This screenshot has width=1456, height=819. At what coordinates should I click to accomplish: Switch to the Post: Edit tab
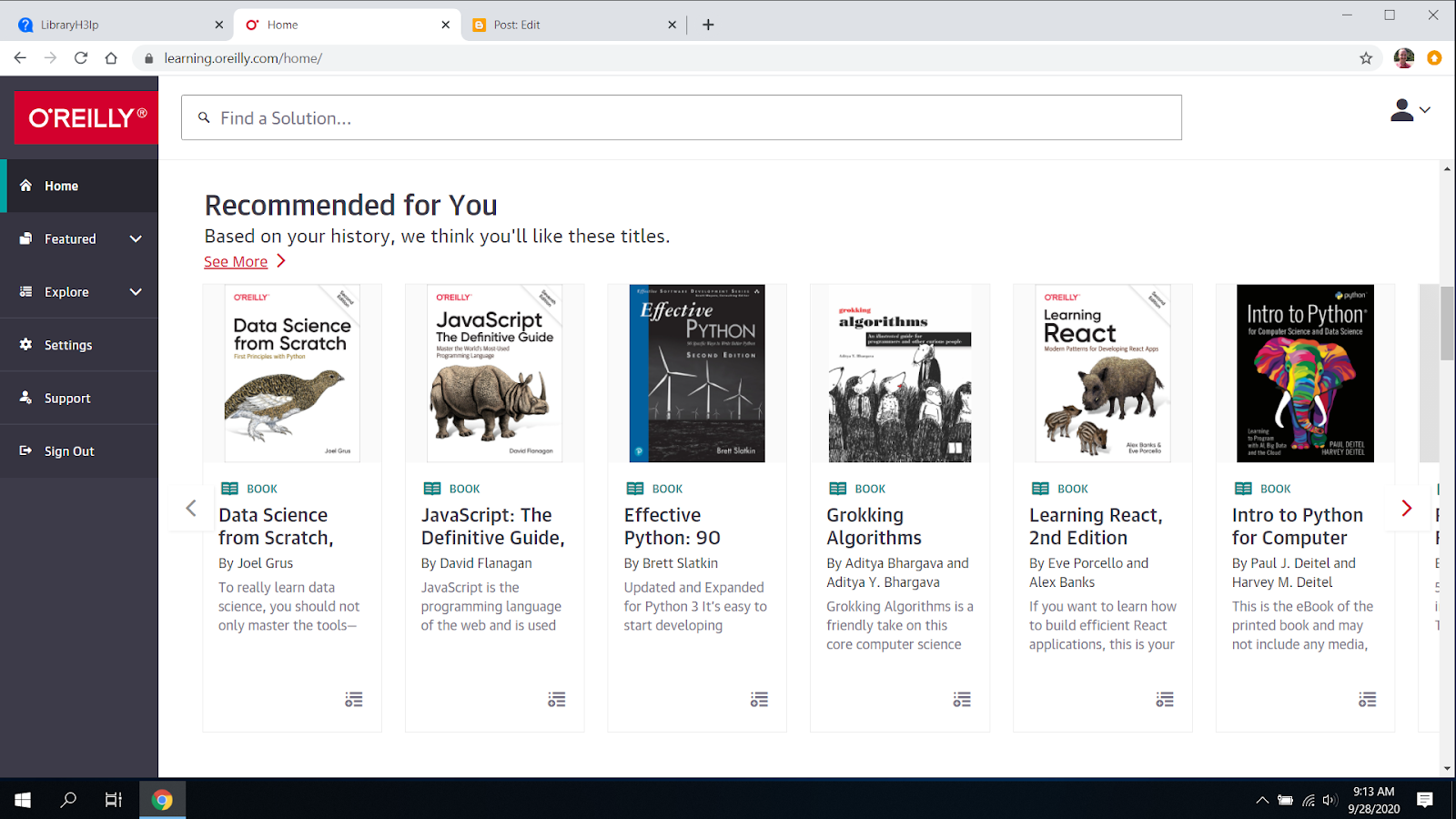point(573,25)
